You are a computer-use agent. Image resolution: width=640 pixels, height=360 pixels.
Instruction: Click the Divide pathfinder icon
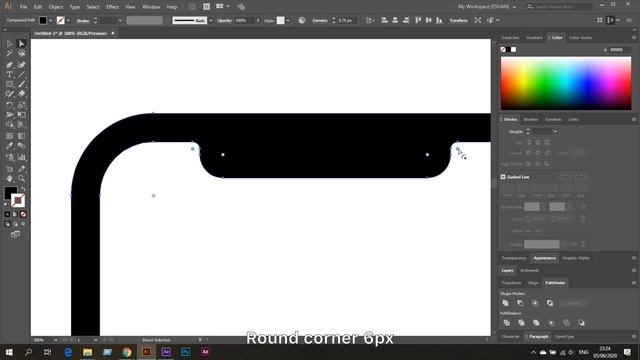(x=507, y=323)
